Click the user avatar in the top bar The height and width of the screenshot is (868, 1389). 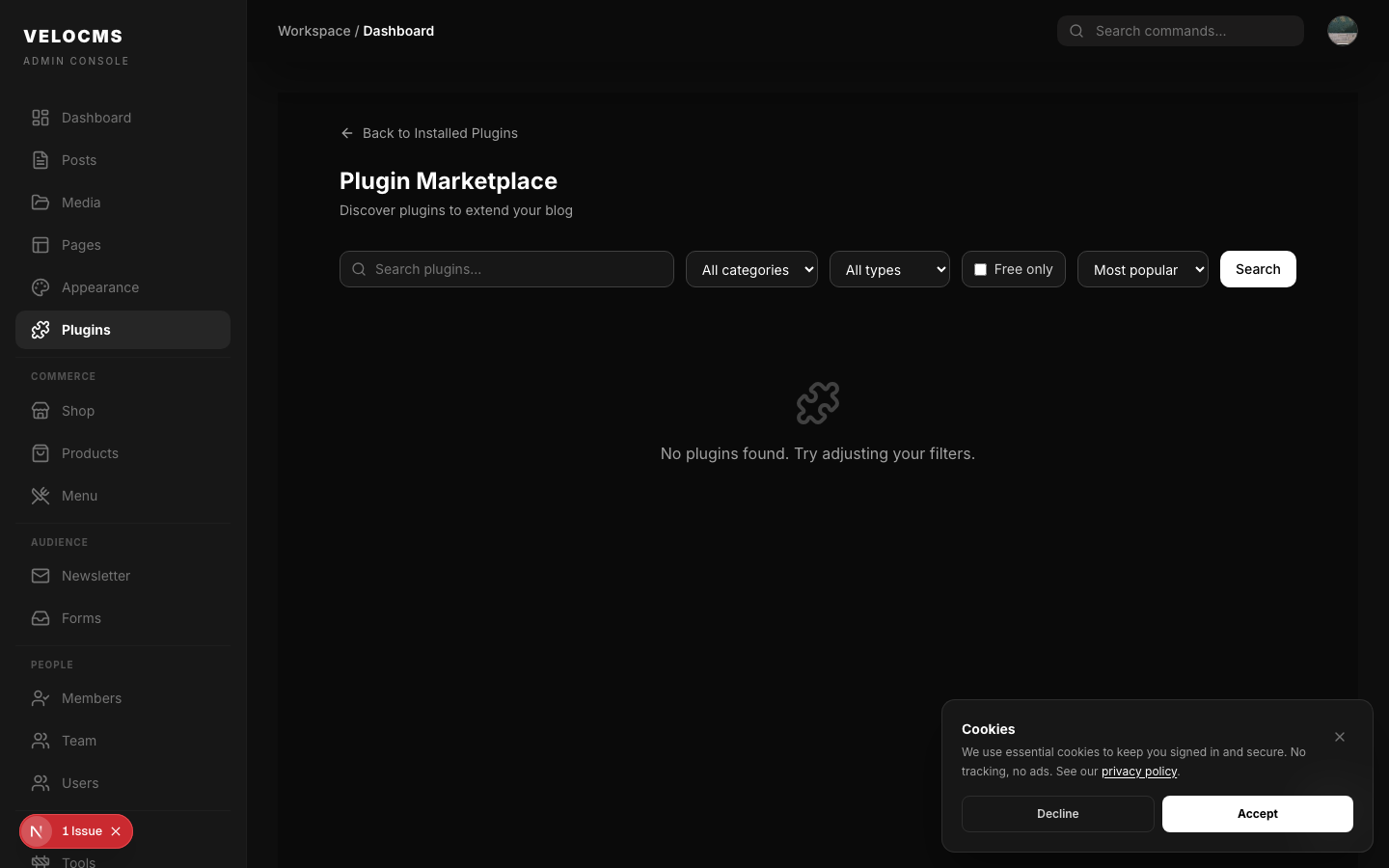(x=1343, y=30)
